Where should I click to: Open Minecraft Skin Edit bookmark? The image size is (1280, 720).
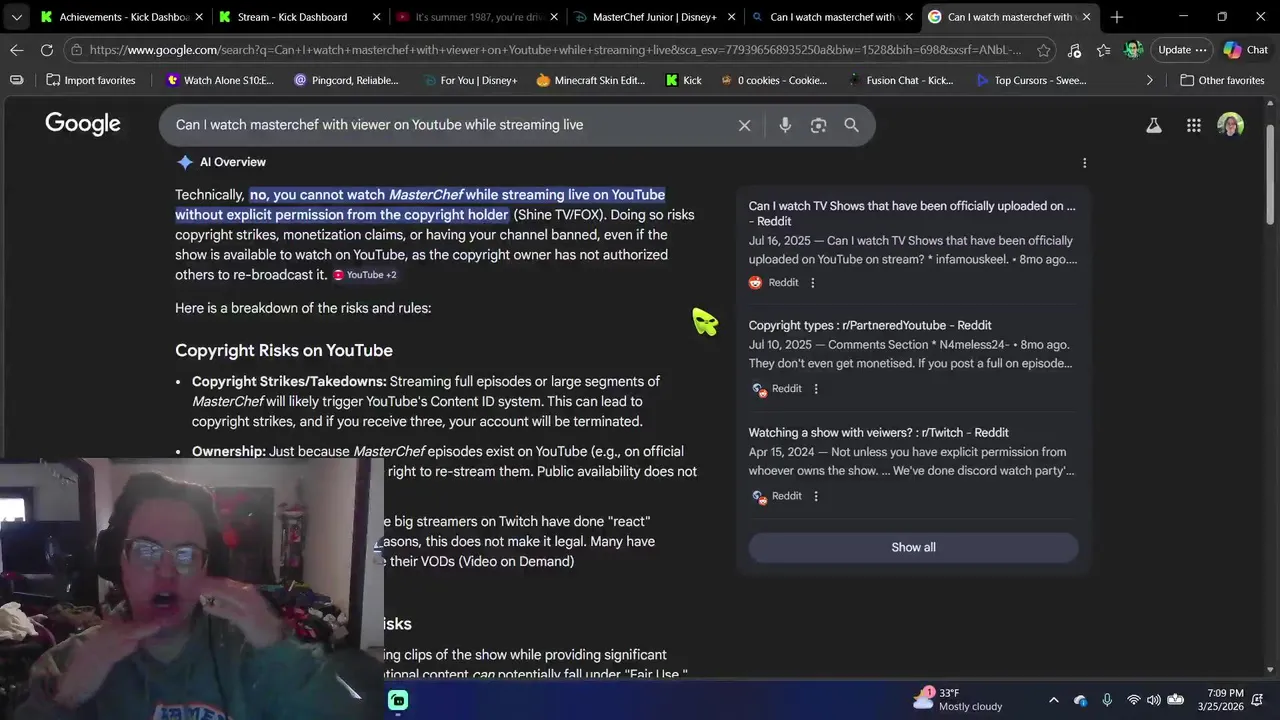click(591, 80)
